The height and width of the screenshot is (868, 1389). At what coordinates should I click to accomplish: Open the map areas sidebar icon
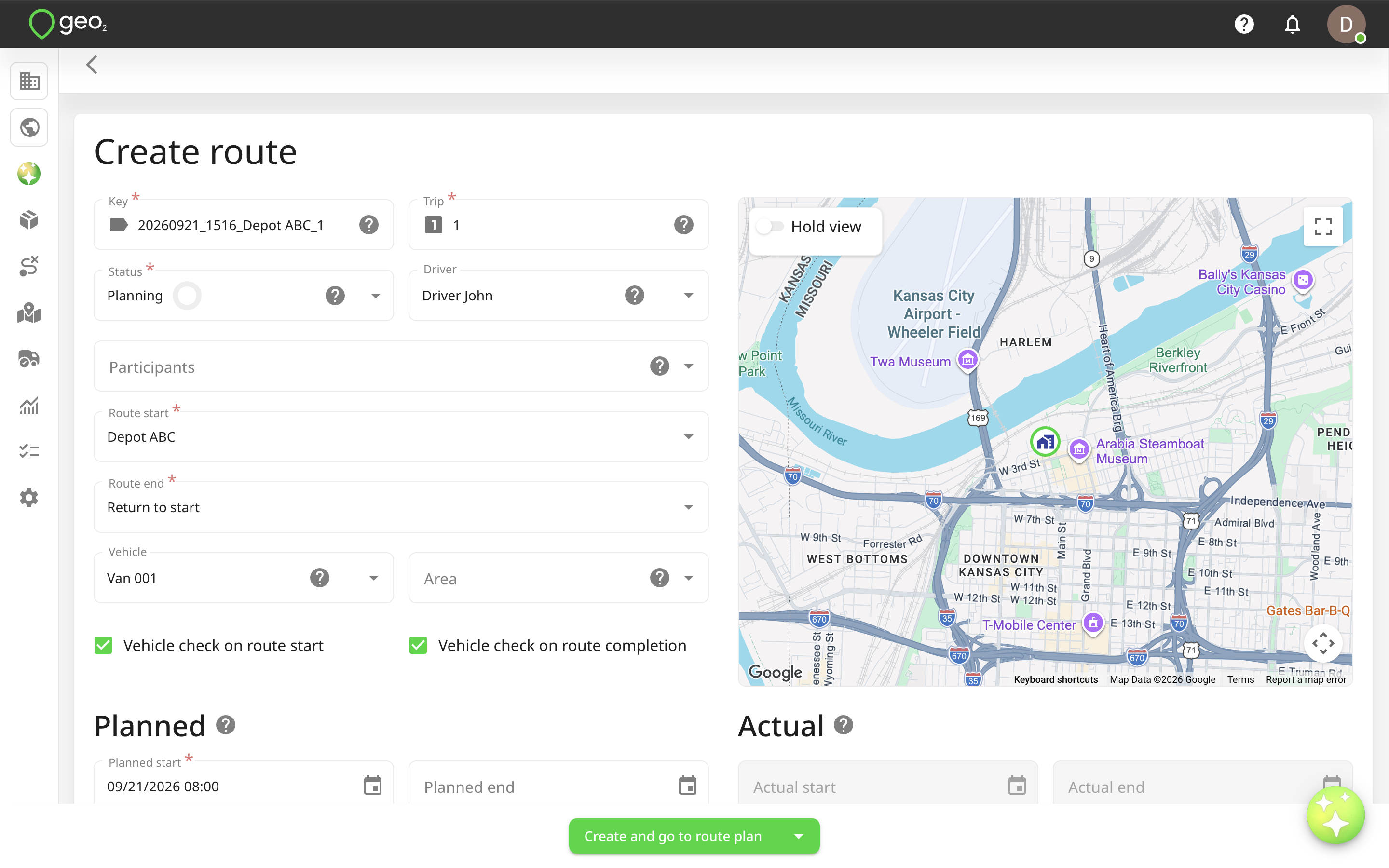click(29, 313)
